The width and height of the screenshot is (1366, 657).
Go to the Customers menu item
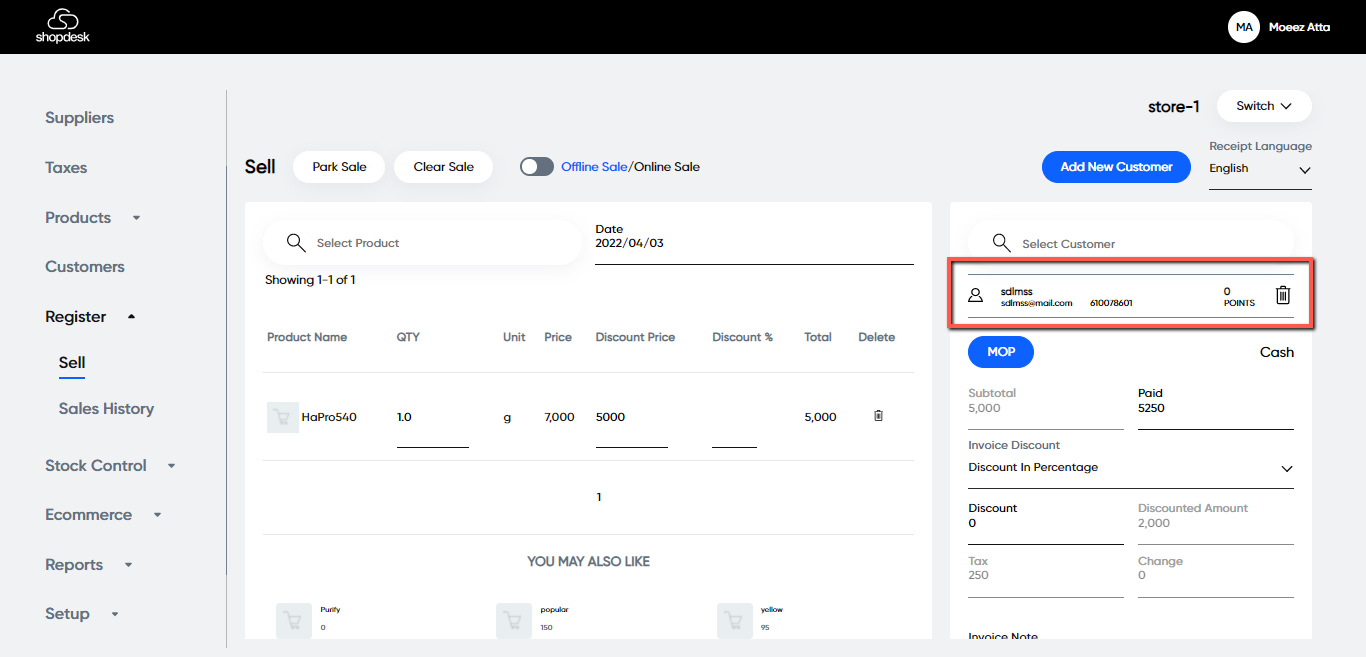click(85, 267)
